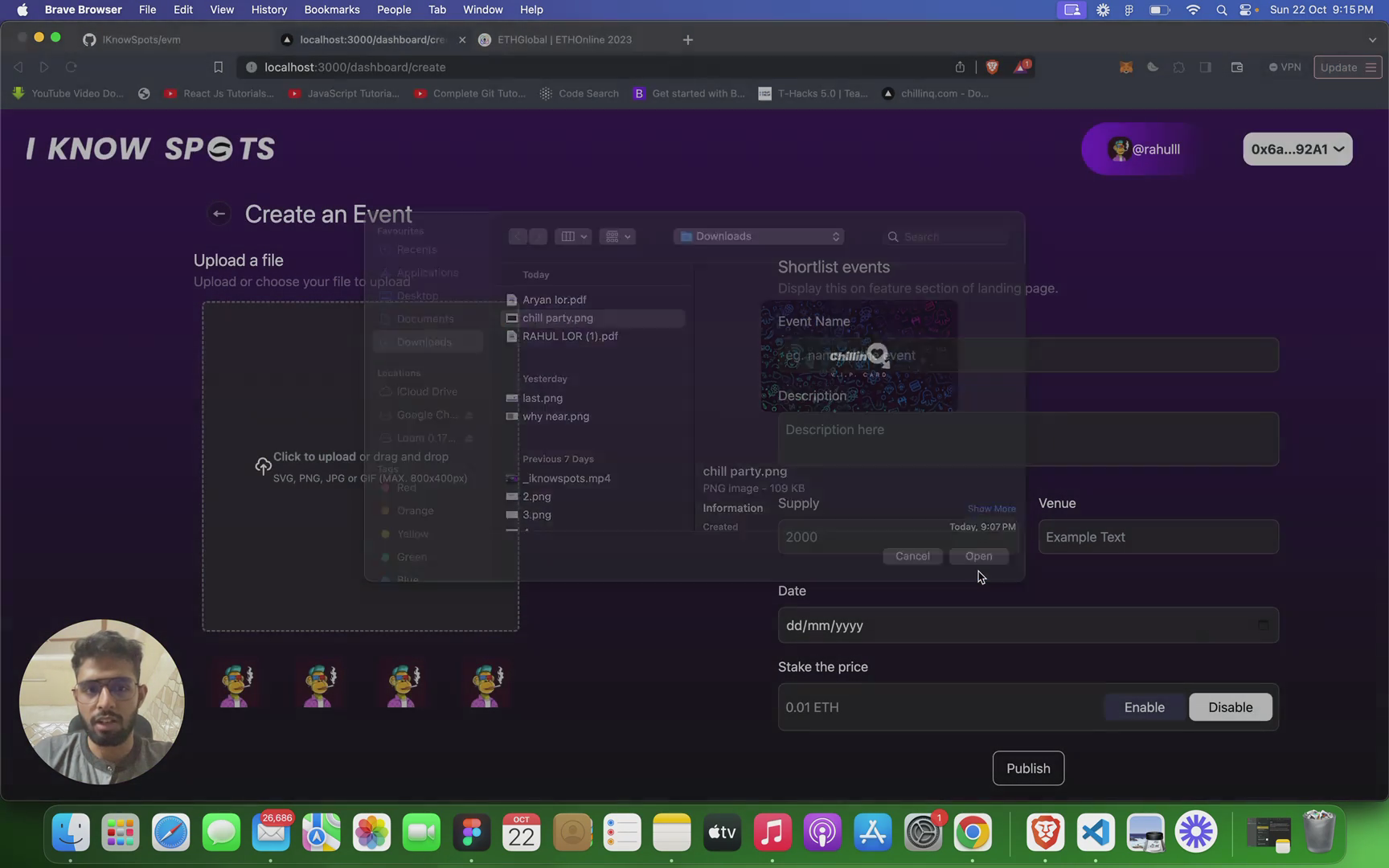Open the File menu
This screenshot has width=1389, height=868.
[x=147, y=10]
